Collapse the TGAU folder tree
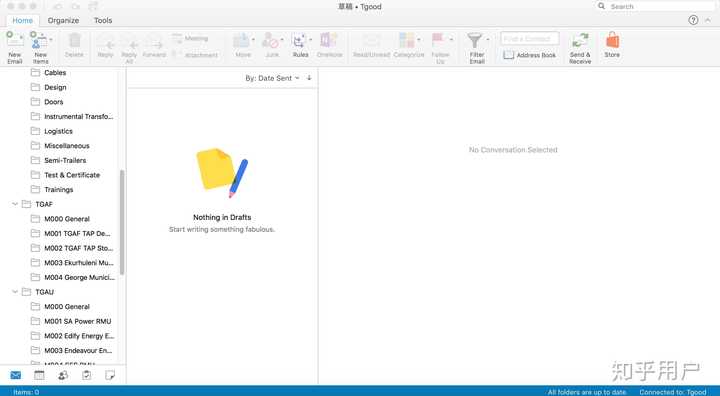The height and width of the screenshot is (396, 720). coord(15,291)
